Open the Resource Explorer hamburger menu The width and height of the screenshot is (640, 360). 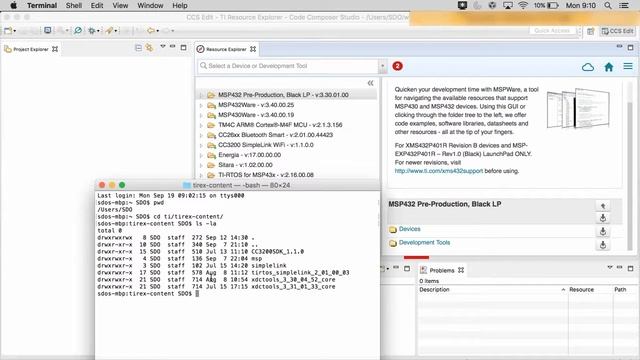click(628, 66)
